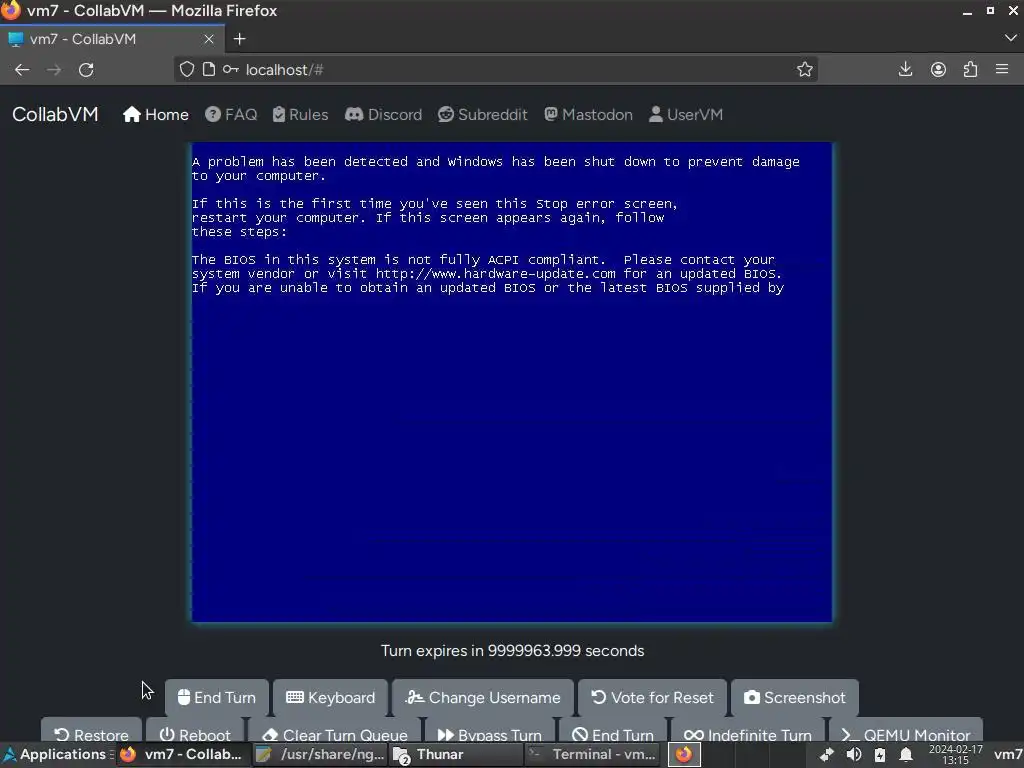Open notifications bell tray icon
This screenshot has height=768, width=1024.
click(906, 754)
